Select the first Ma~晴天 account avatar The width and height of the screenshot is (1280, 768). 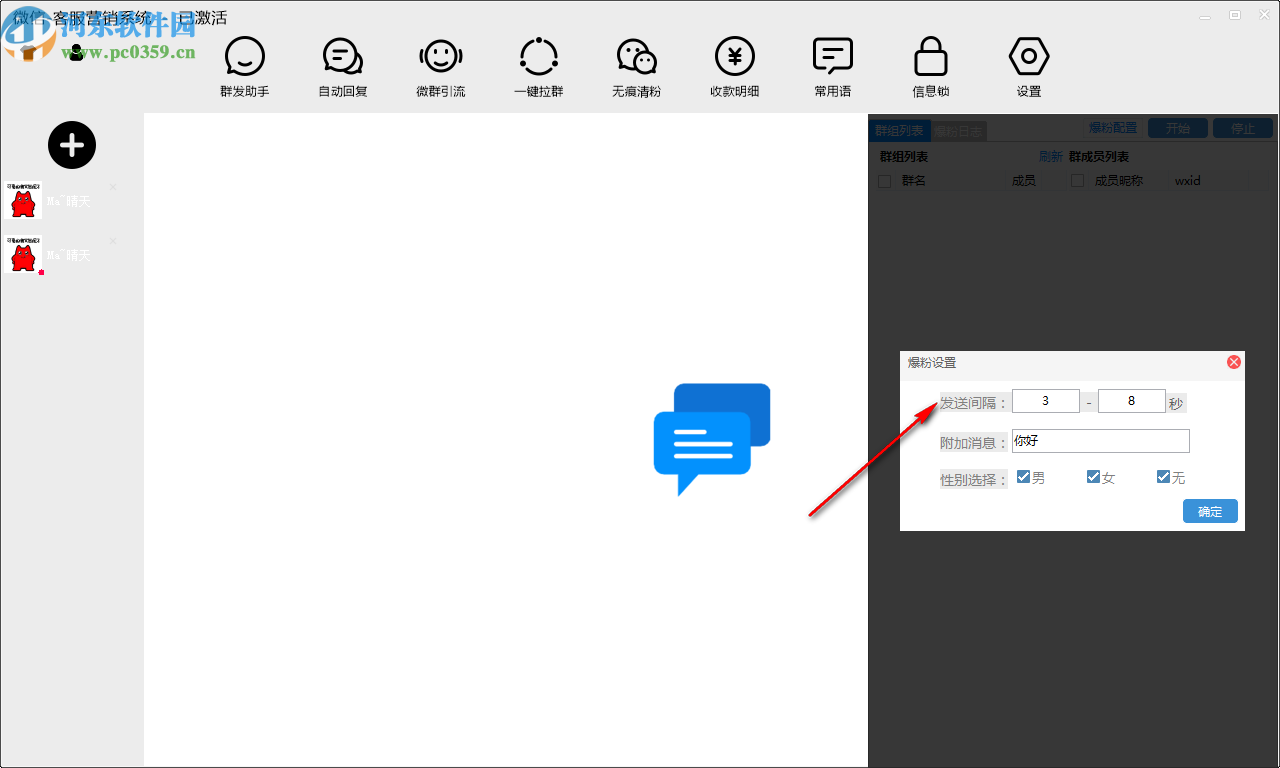(23, 201)
